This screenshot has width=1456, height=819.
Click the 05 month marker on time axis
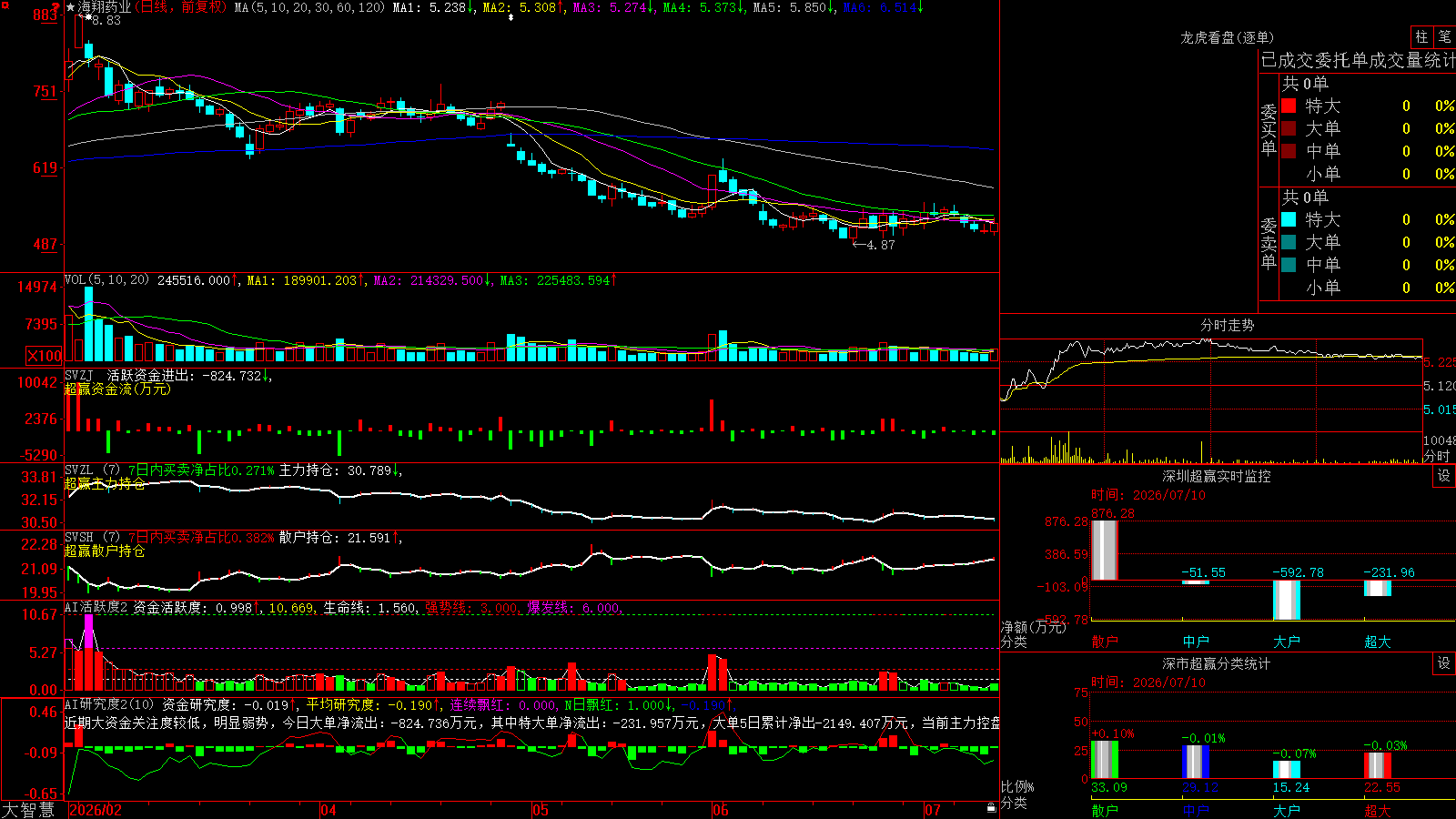pos(541,810)
